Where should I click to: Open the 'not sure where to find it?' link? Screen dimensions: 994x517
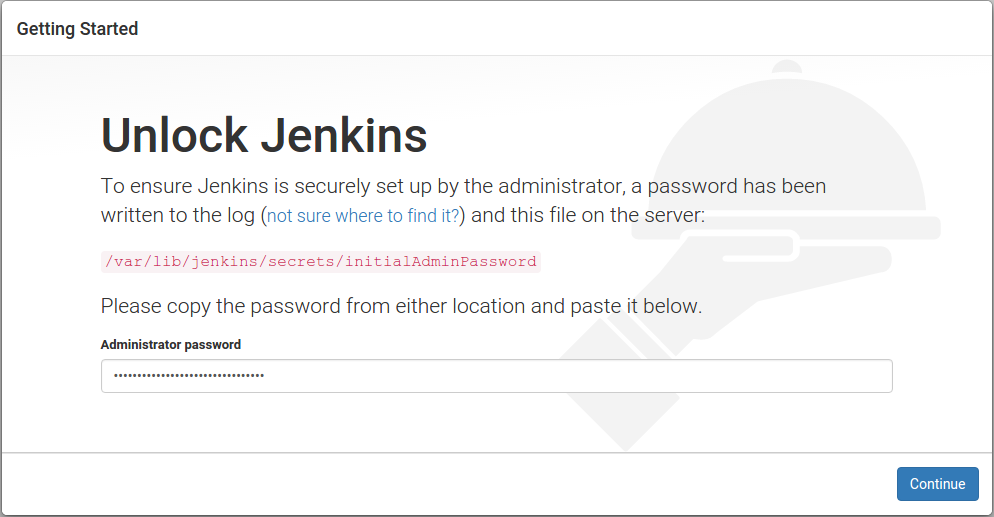coord(363,215)
